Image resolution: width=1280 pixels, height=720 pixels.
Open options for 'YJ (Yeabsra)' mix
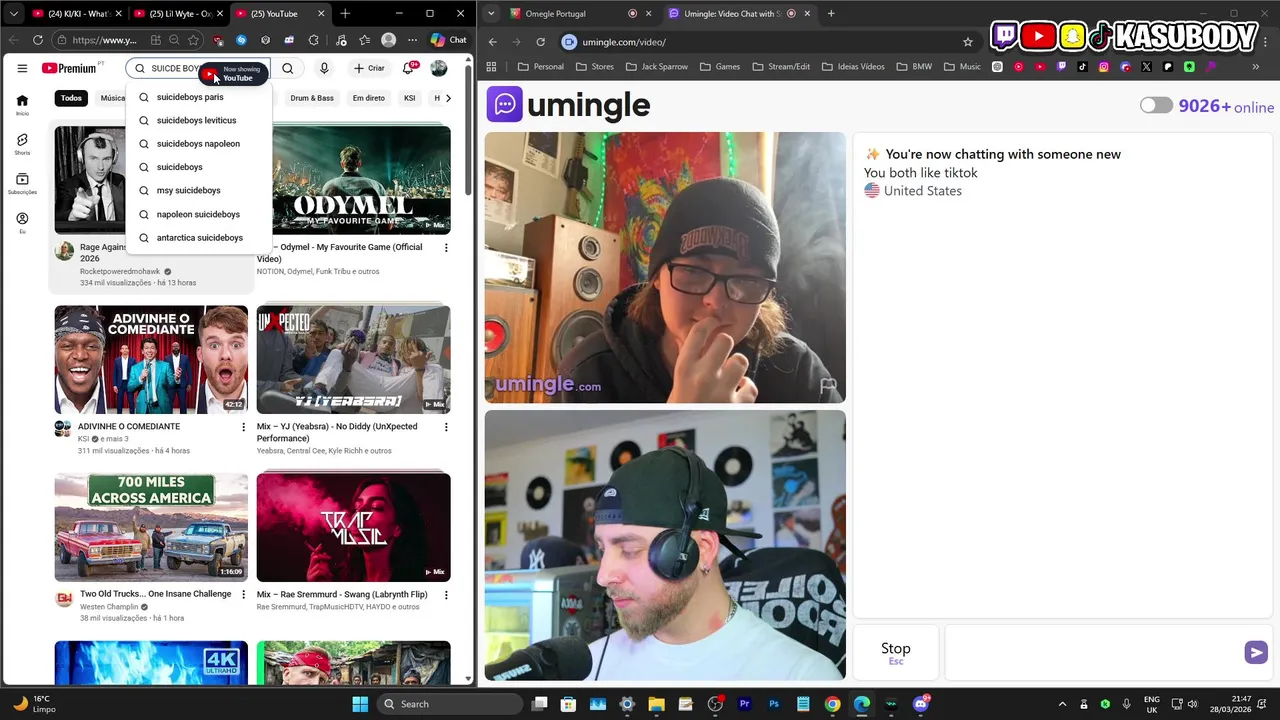click(x=446, y=427)
